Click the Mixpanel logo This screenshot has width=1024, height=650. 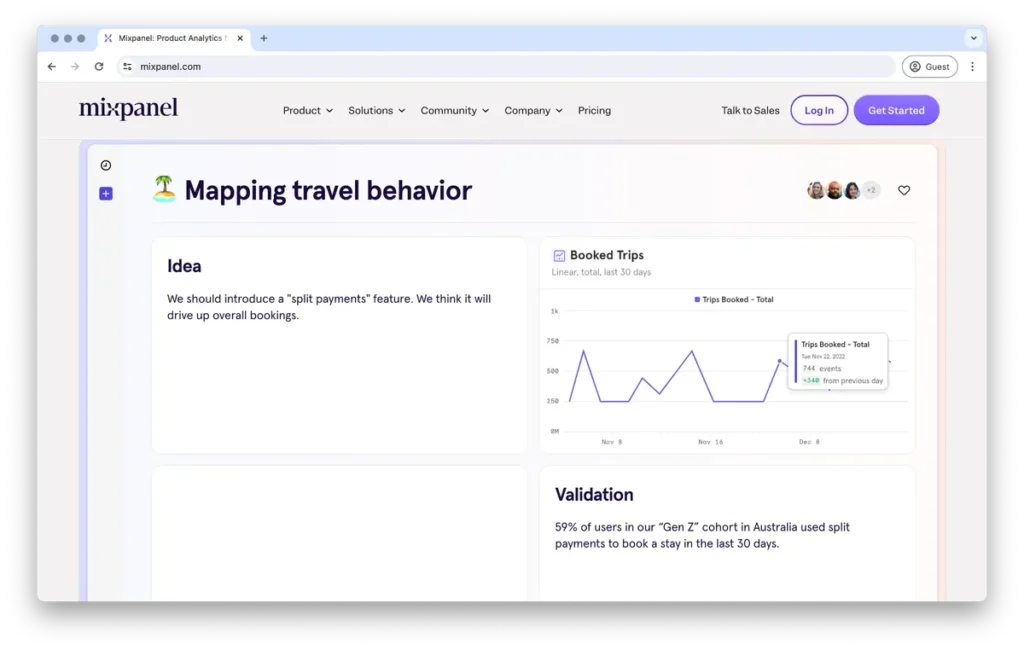coord(128,108)
